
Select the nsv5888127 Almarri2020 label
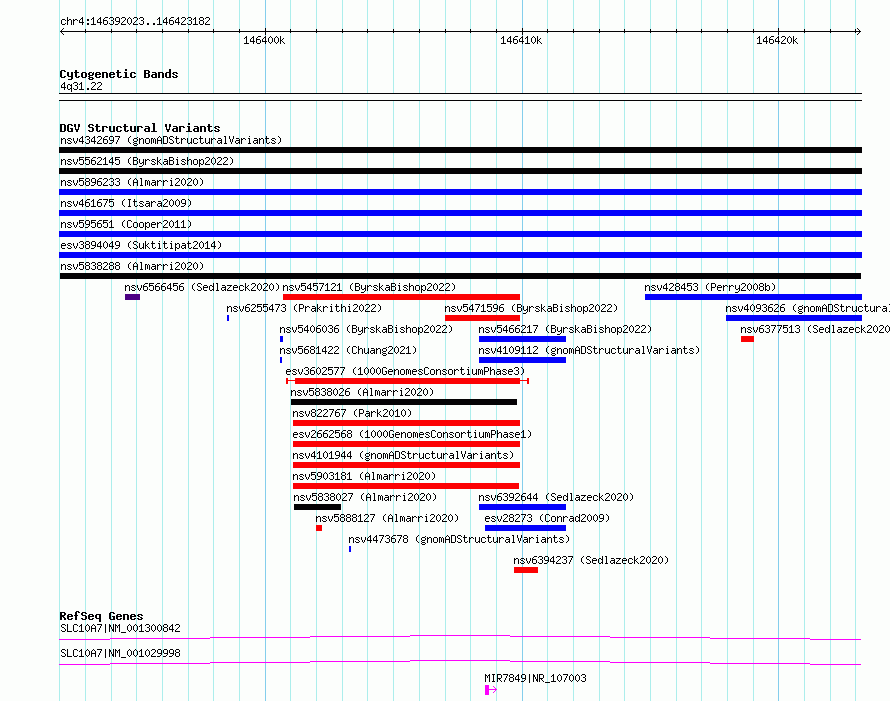coord(387,518)
